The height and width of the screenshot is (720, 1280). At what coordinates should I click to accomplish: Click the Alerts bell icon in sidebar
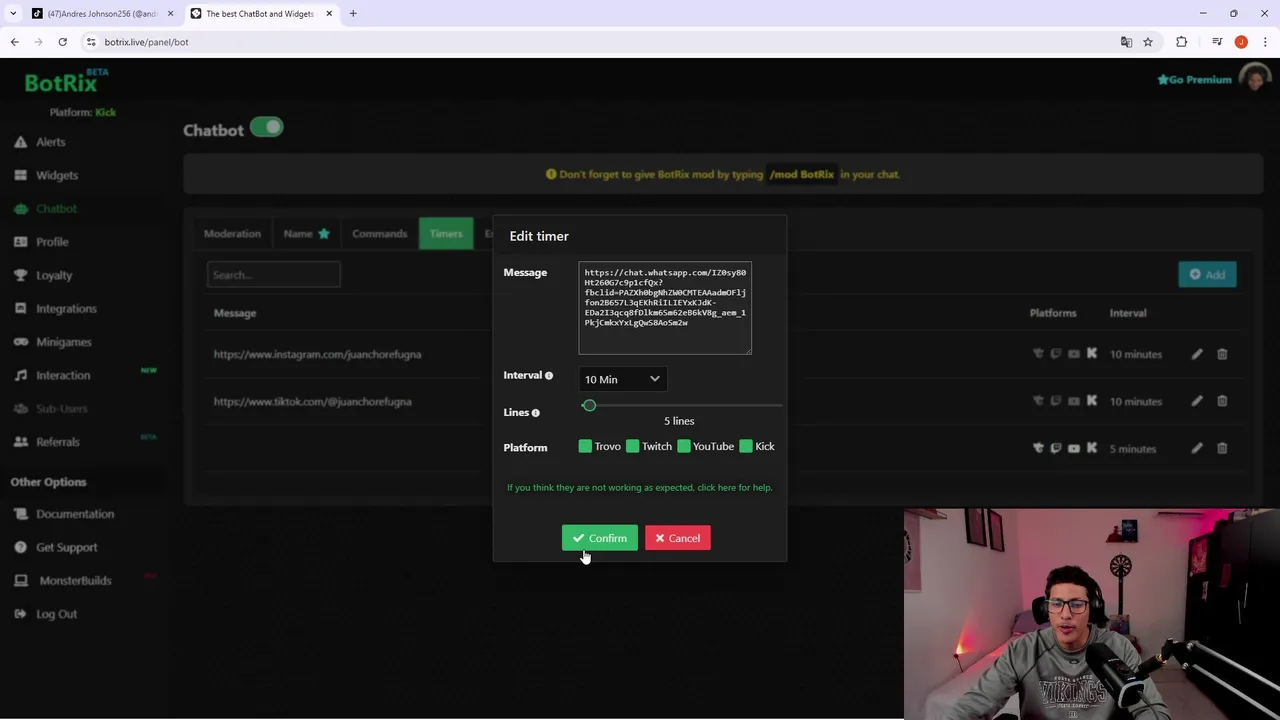20,142
